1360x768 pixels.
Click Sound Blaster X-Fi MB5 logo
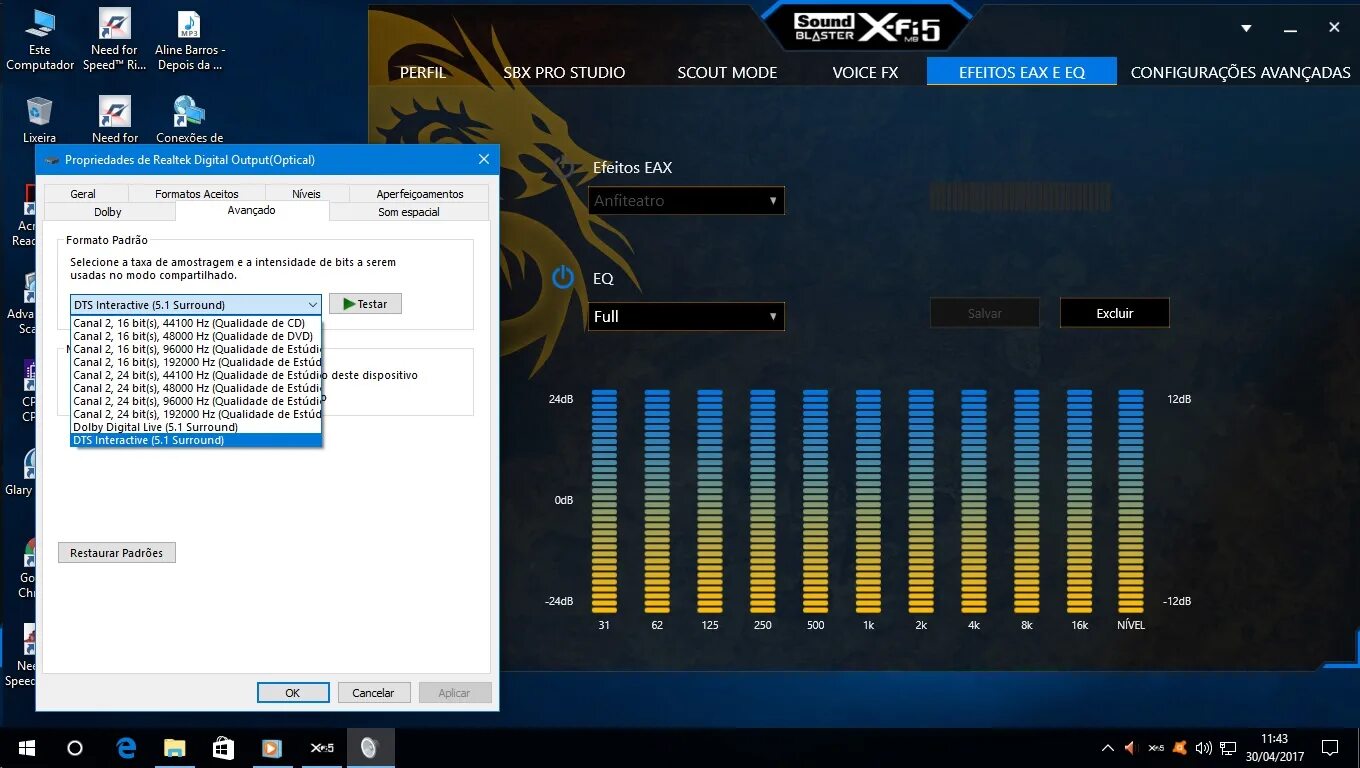(x=866, y=27)
